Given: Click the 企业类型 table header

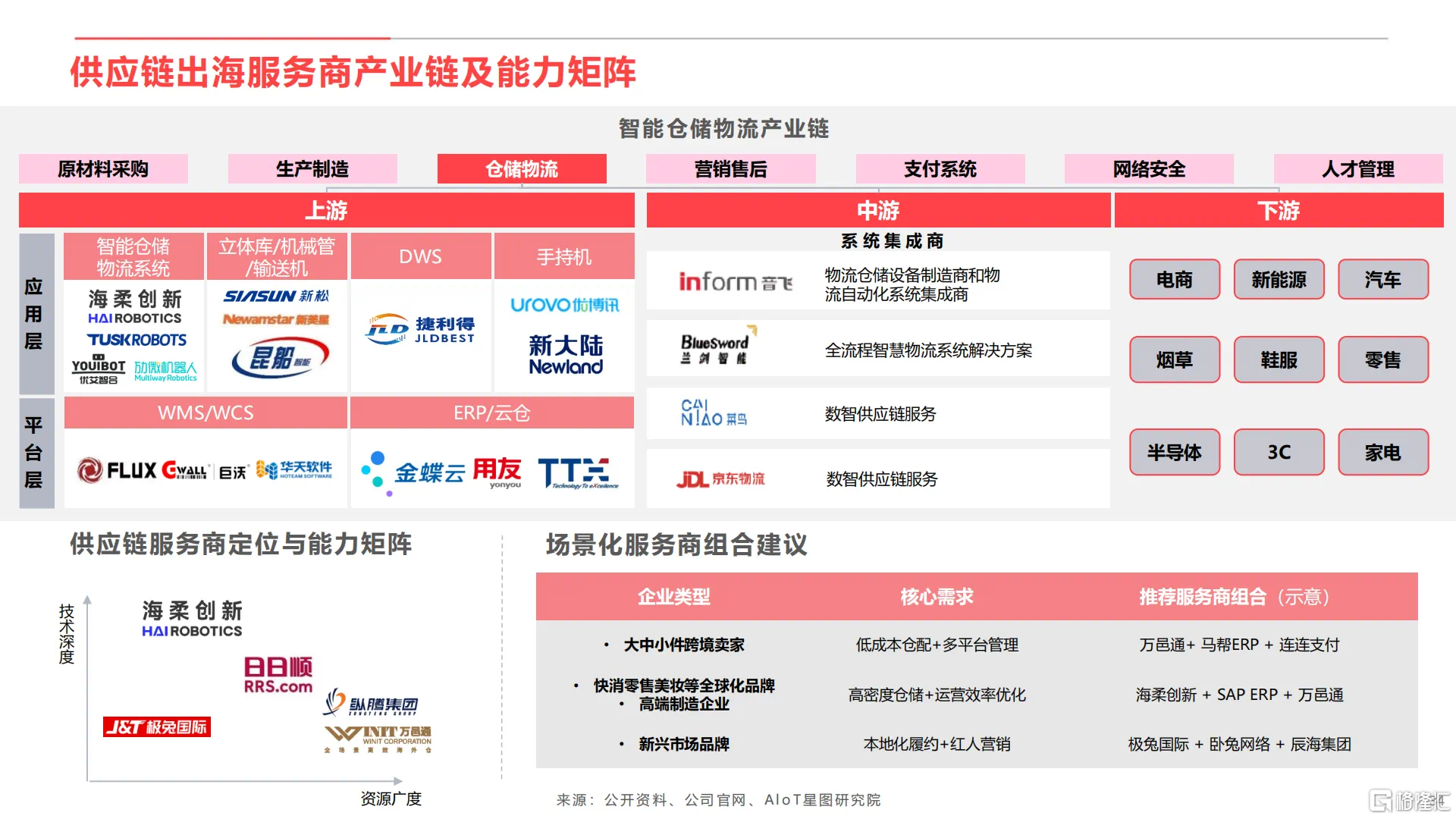Looking at the screenshot, I should click(x=673, y=597).
